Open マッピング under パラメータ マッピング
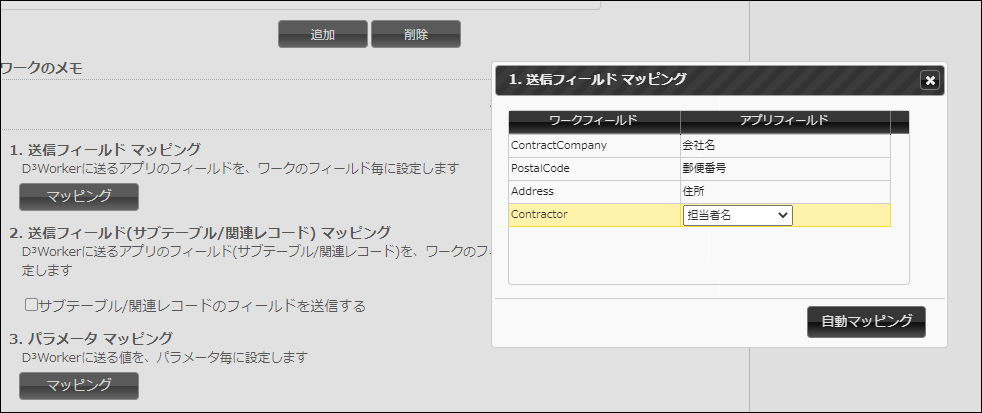Screen dimensions: 982x413 [x=79, y=385]
